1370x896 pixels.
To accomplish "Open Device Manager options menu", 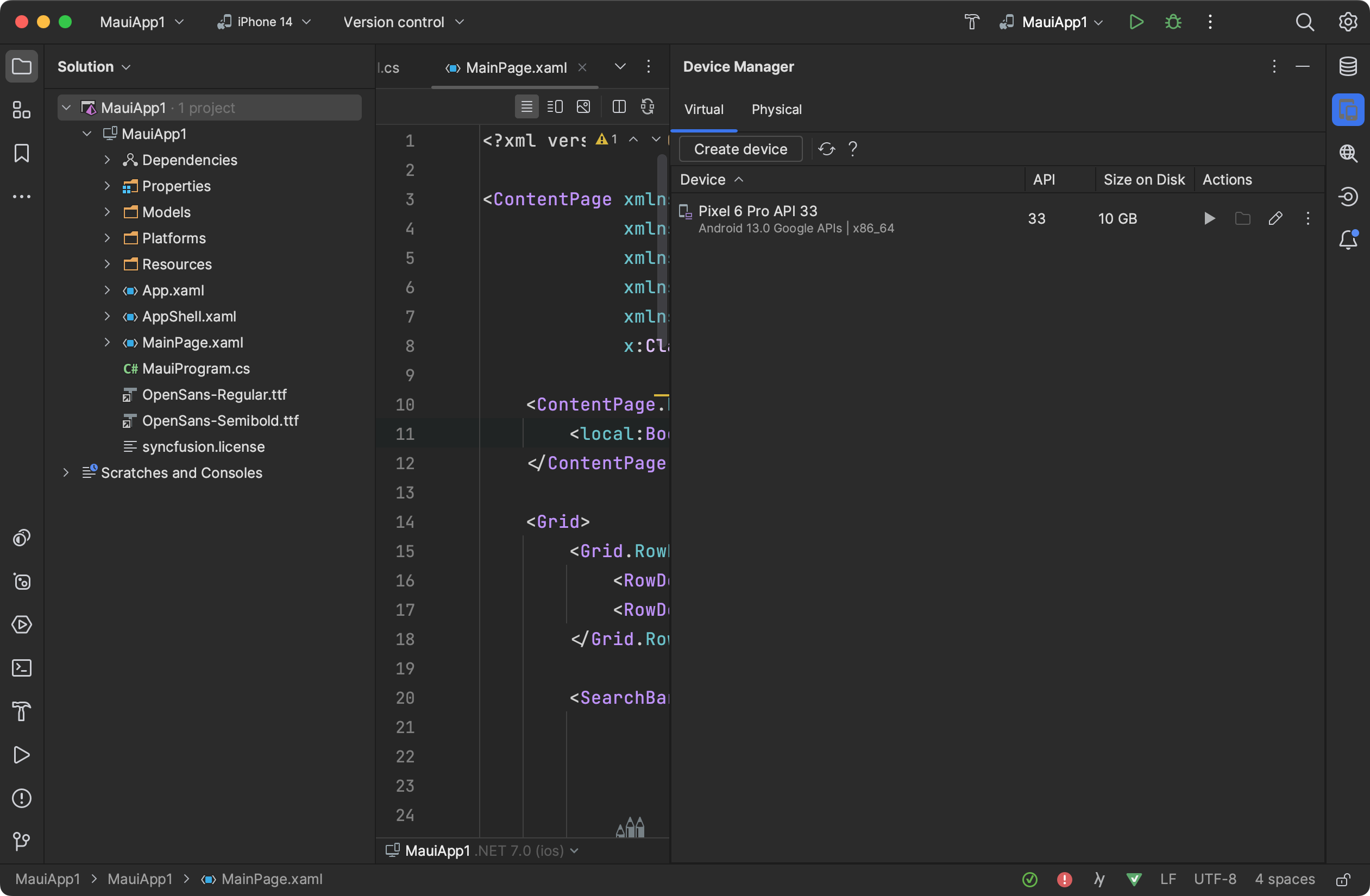I will point(1274,67).
